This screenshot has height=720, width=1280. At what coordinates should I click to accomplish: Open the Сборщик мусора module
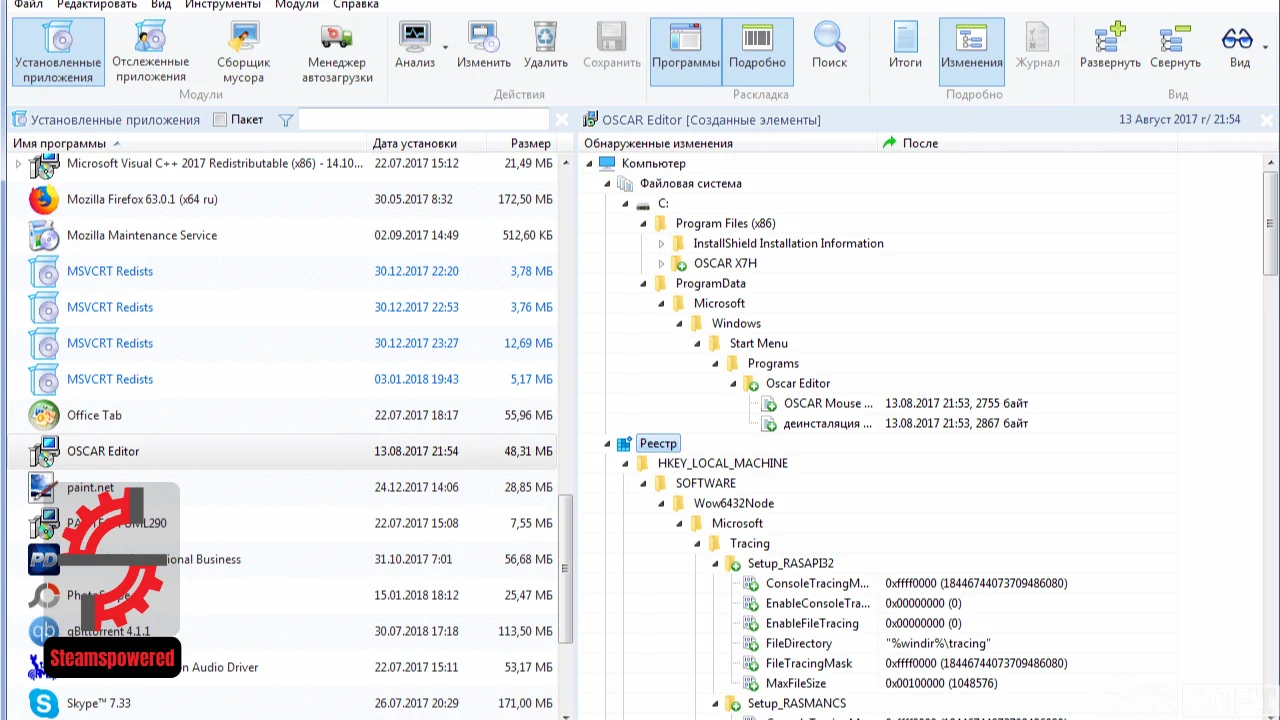(x=243, y=52)
